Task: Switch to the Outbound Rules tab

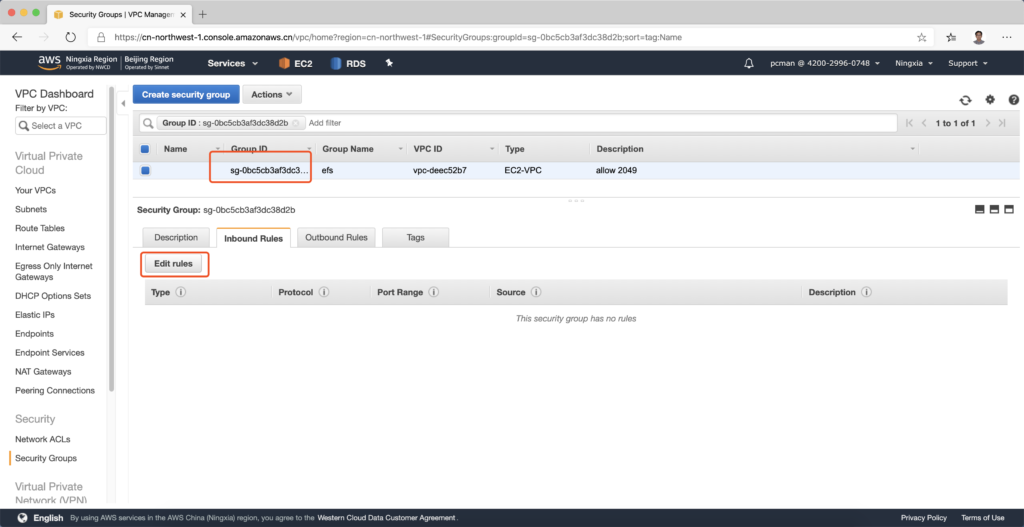Action: point(336,238)
